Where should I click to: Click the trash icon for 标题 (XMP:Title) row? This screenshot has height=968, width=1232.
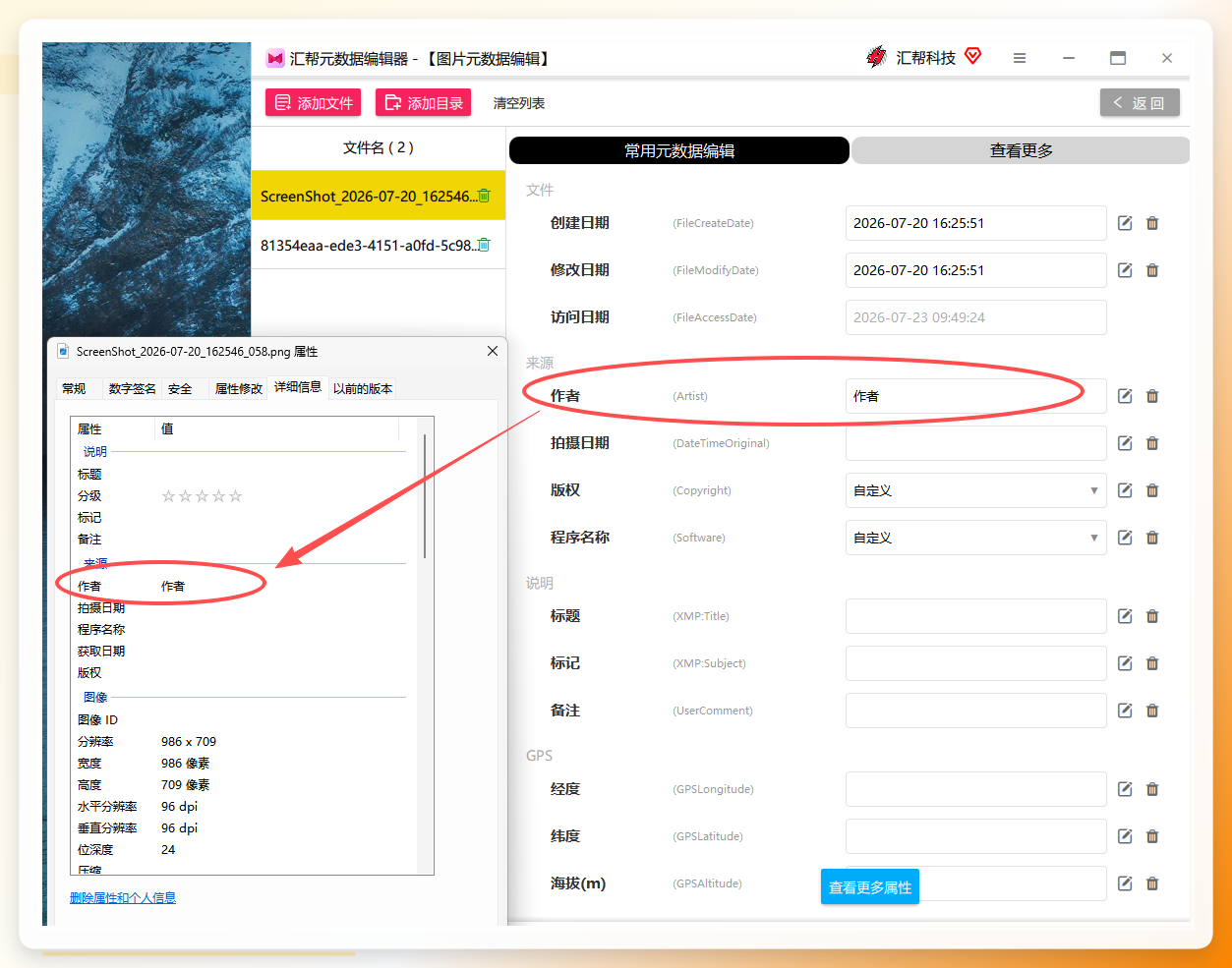coord(1152,616)
